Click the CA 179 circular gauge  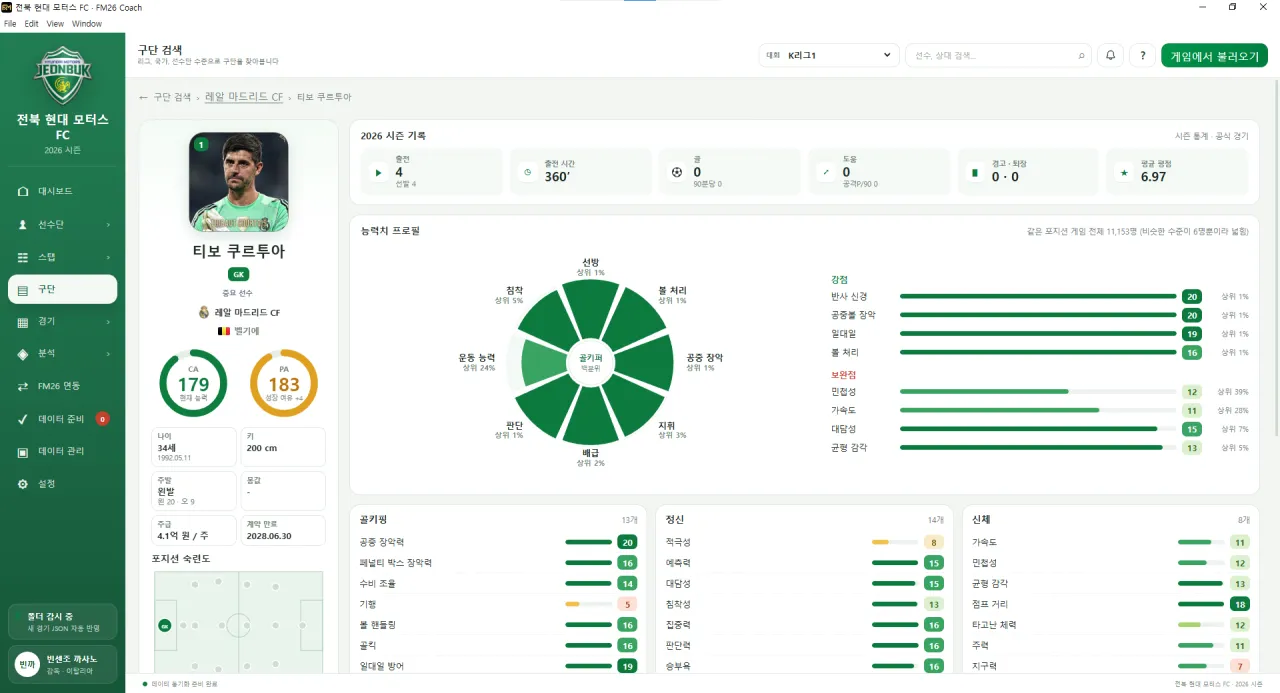point(193,383)
